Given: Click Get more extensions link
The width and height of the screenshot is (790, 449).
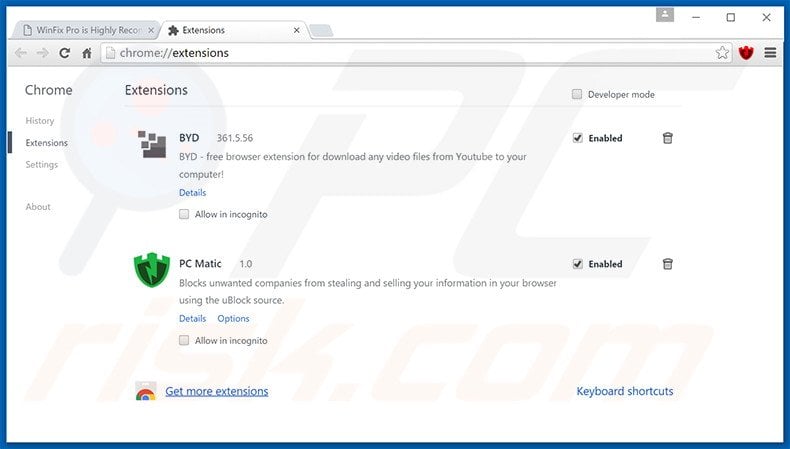Looking at the screenshot, I should (217, 391).
